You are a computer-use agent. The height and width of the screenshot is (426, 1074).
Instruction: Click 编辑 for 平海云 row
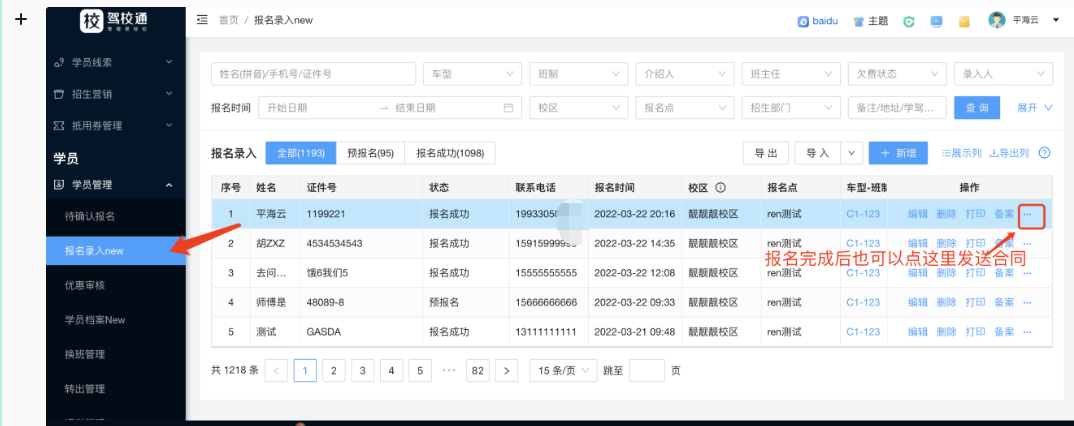coord(918,214)
